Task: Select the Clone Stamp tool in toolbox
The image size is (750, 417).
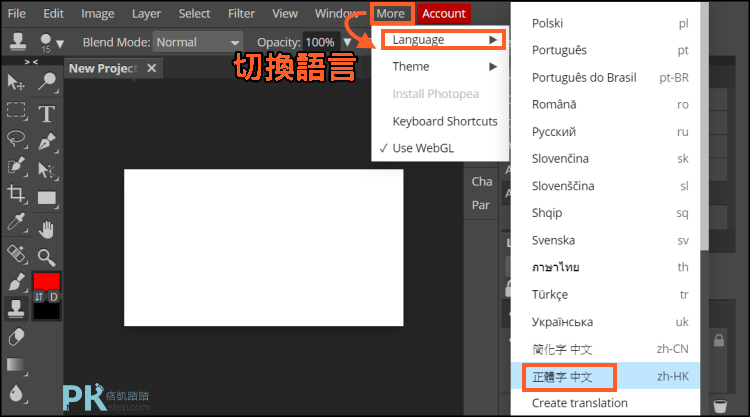Action: point(16,308)
